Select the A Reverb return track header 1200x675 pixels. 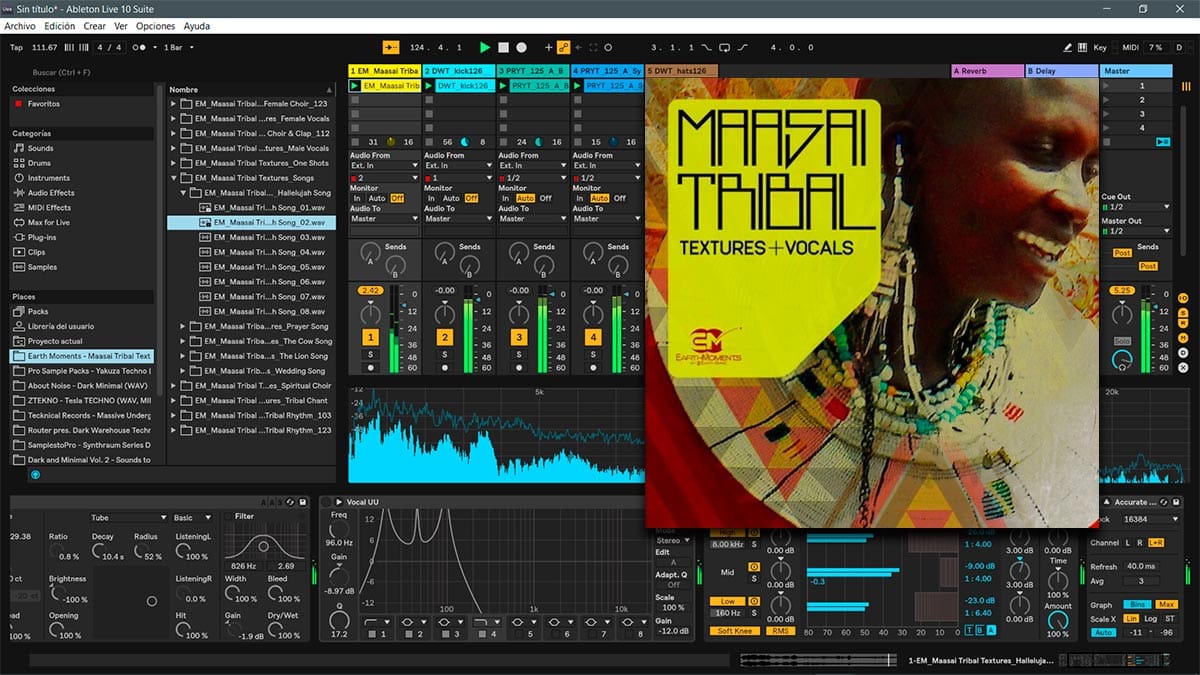(x=986, y=71)
